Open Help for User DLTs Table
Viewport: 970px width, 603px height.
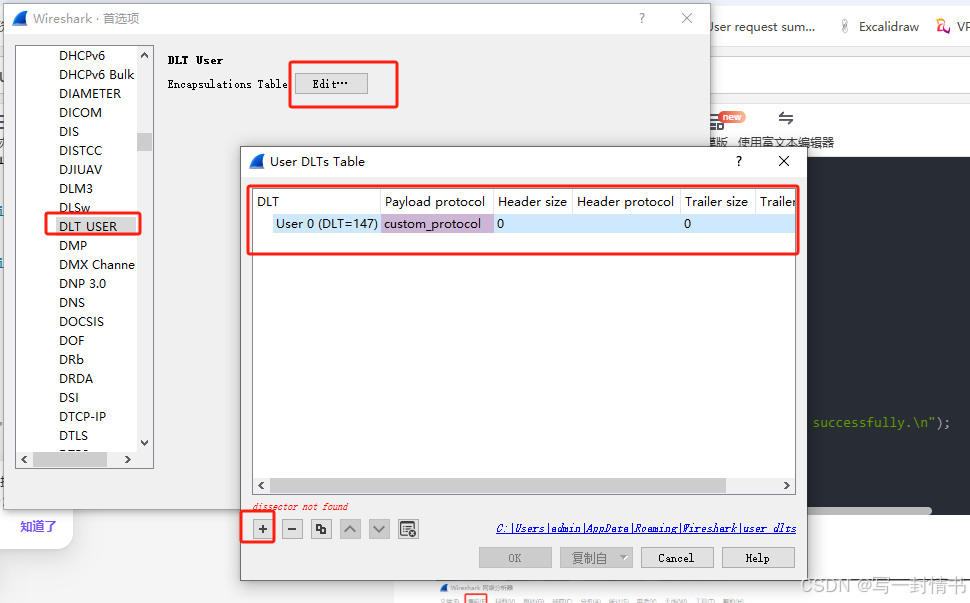coord(758,558)
